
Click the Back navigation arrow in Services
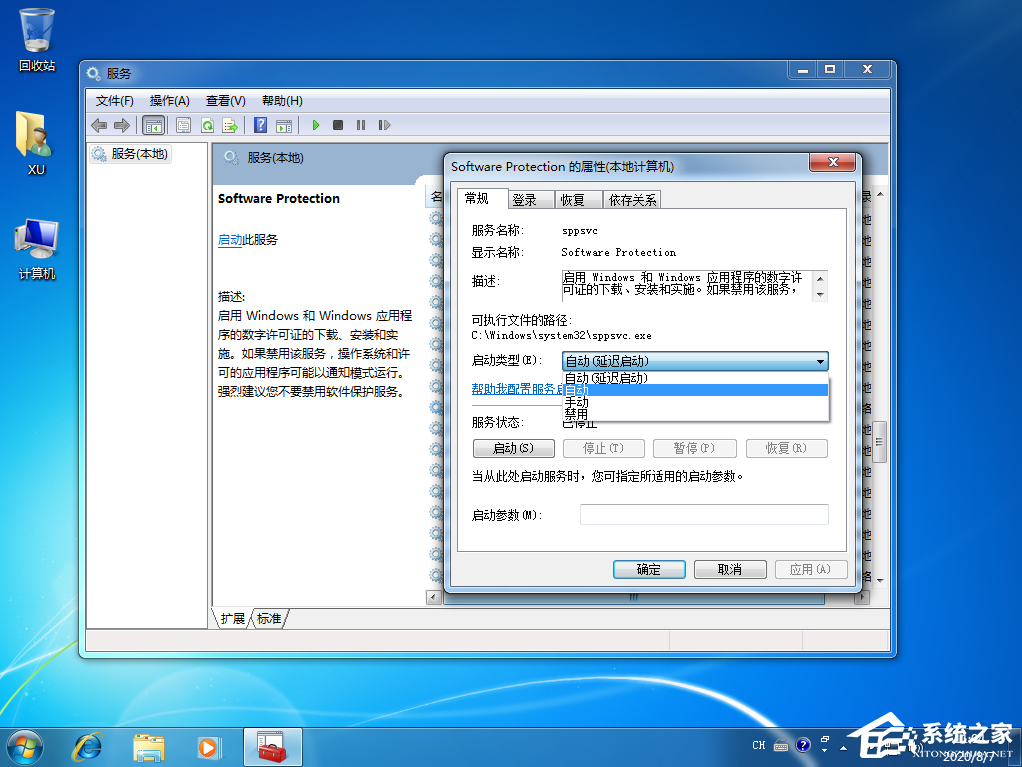(98, 125)
